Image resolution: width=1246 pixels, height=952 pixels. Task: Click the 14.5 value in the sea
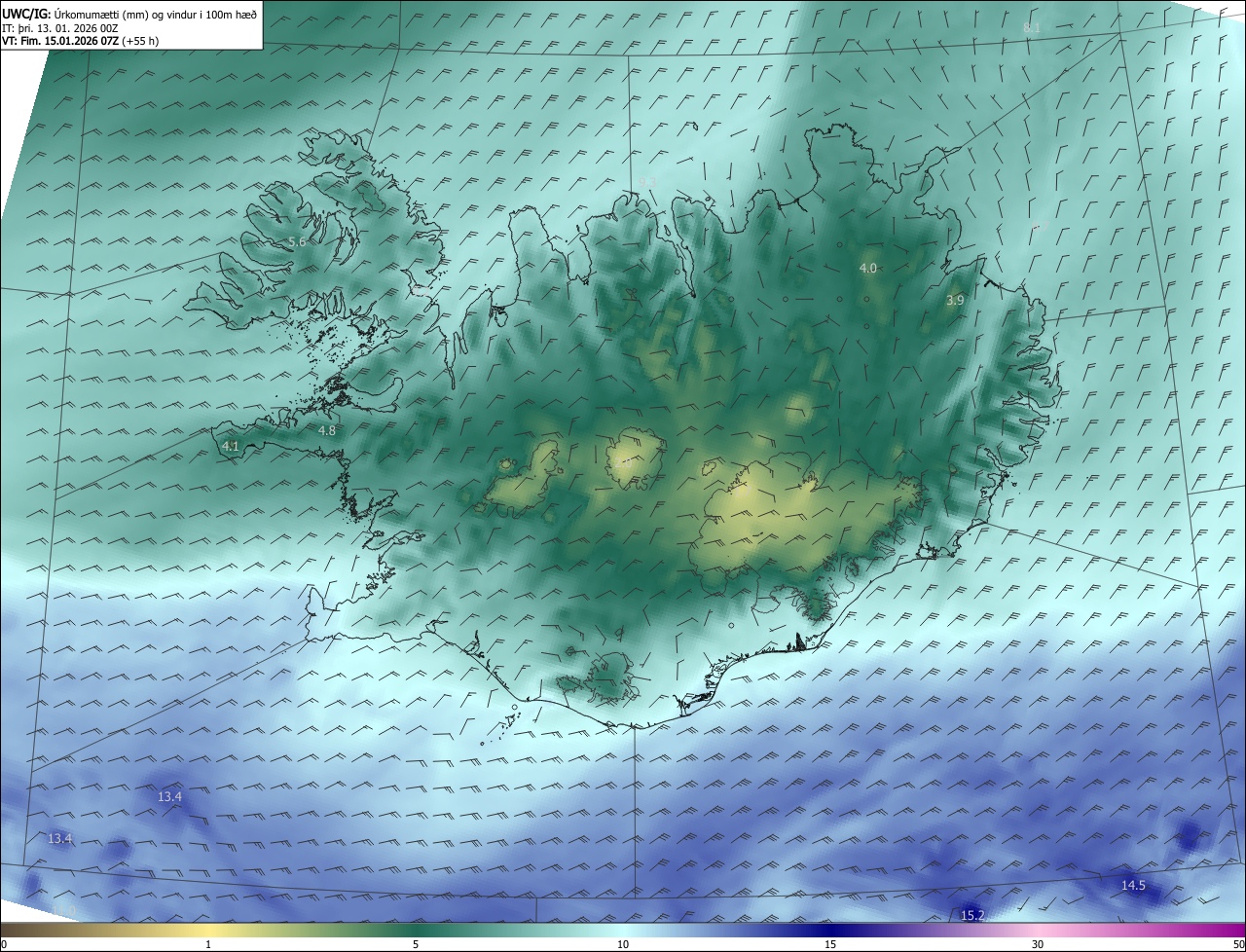(x=1133, y=885)
